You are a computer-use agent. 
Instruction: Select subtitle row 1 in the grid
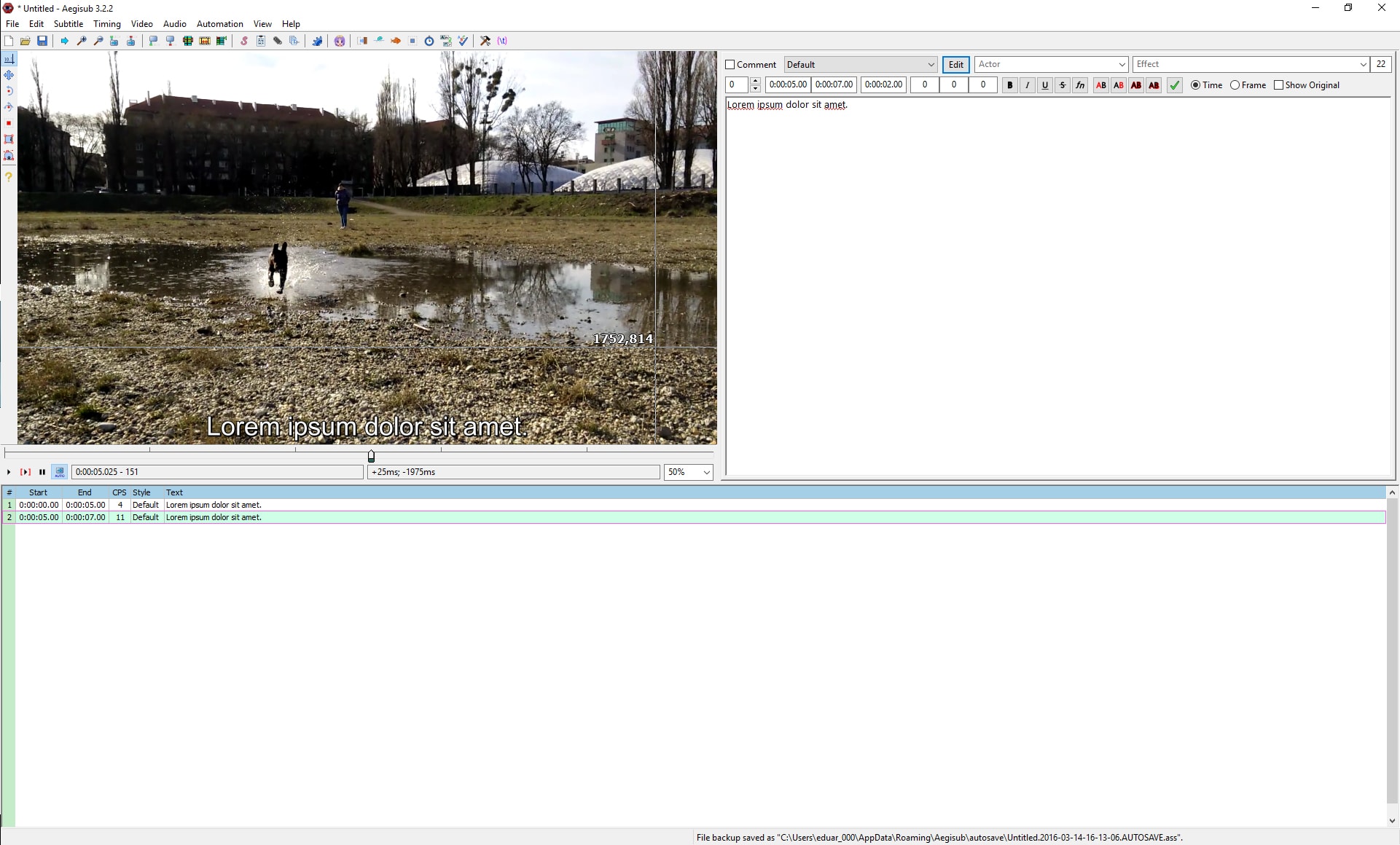694,505
